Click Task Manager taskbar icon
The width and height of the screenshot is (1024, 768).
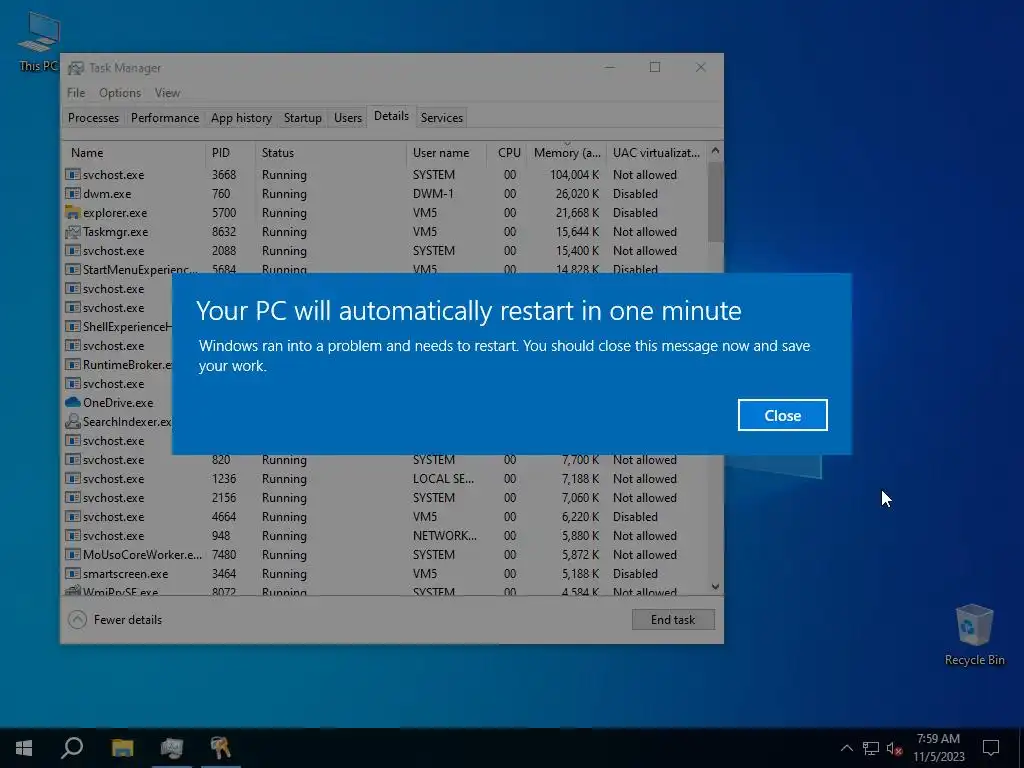click(172, 748)
